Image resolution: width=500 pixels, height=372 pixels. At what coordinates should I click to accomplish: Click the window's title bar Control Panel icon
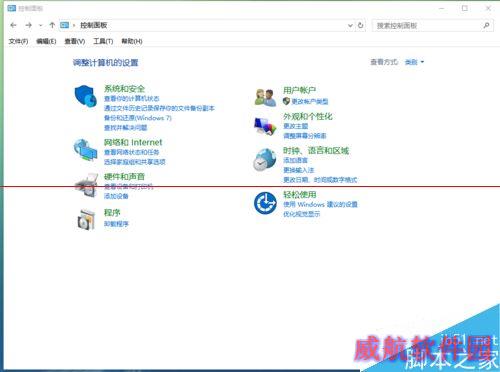pos(12,8)
